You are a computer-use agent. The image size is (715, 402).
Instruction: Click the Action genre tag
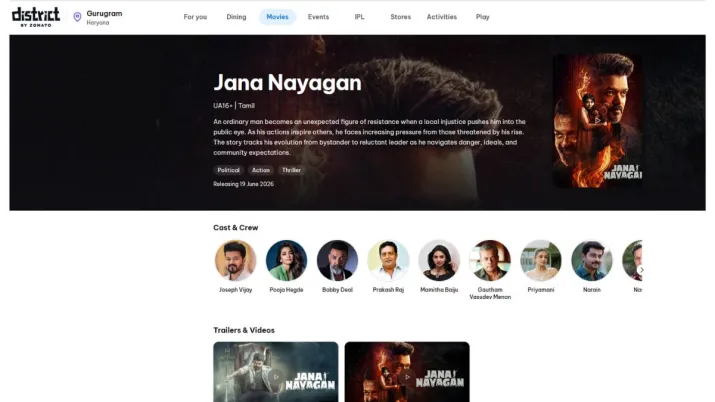click(x=261, y=170)
